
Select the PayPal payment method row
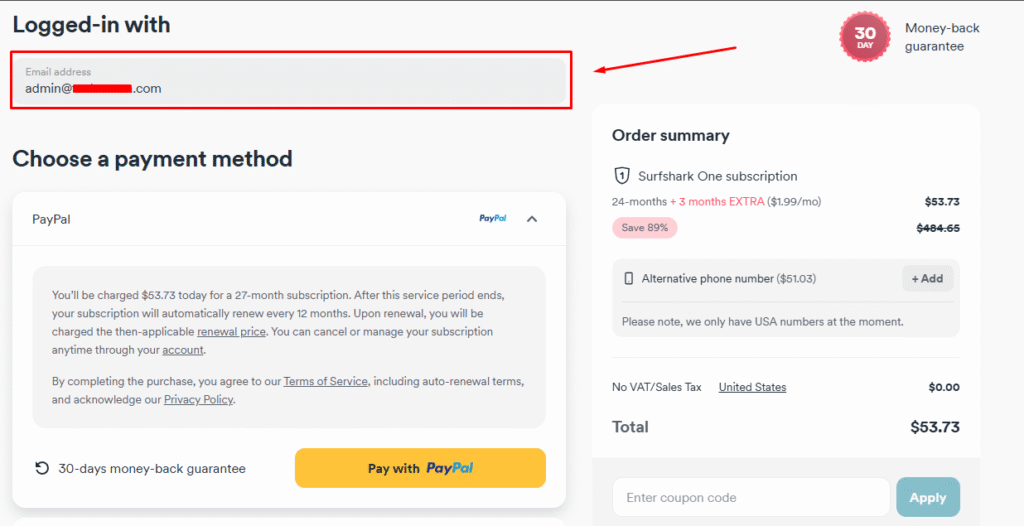(250, 218)
